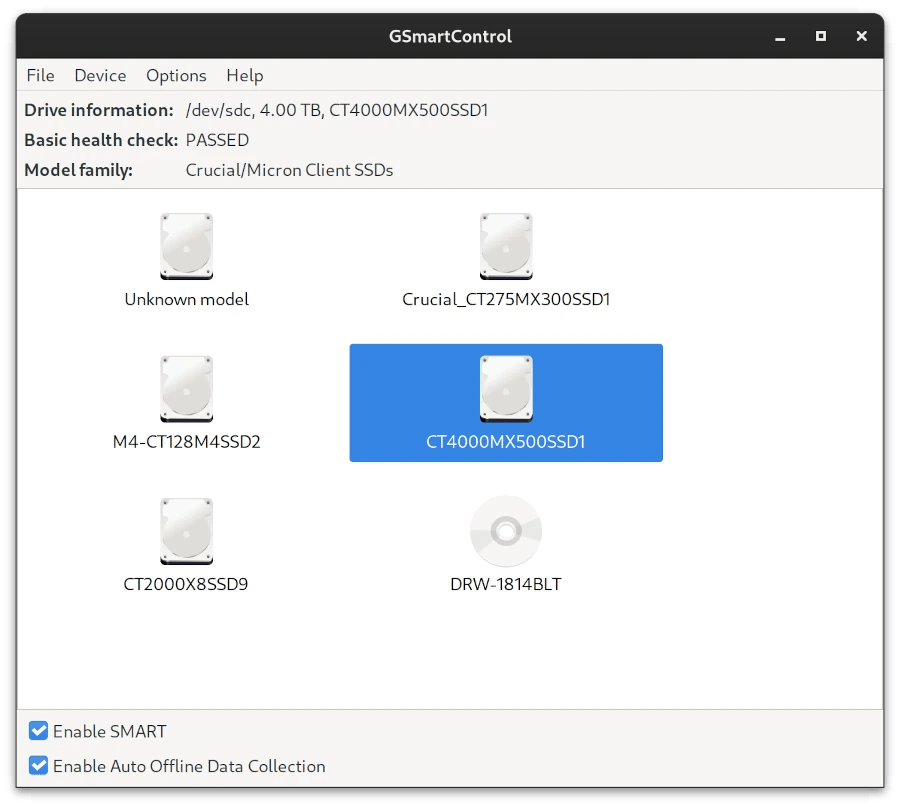Screen dimensions: 900x807
Task: Select the M4-CT128M4SSD2 drive icon
Action: [186, 388]
